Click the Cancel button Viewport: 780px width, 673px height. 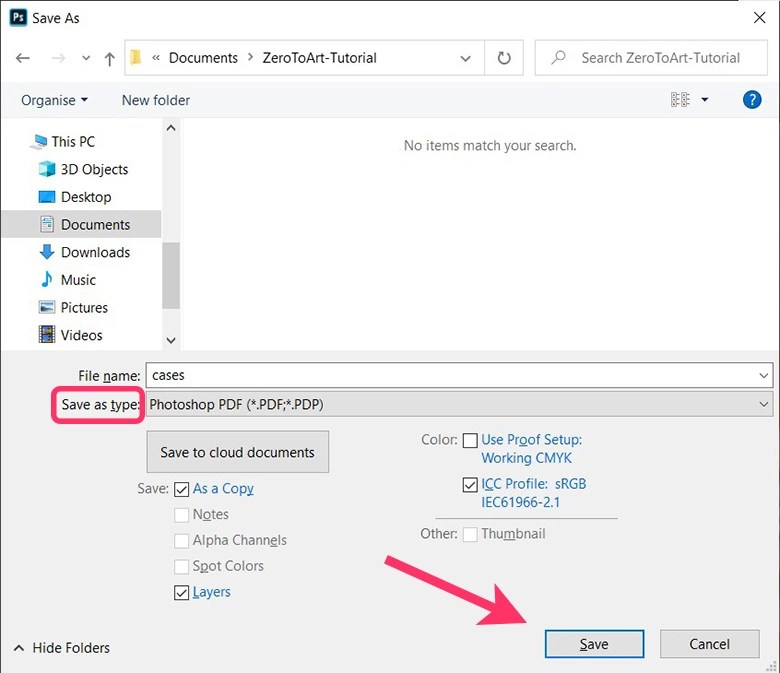709,644
